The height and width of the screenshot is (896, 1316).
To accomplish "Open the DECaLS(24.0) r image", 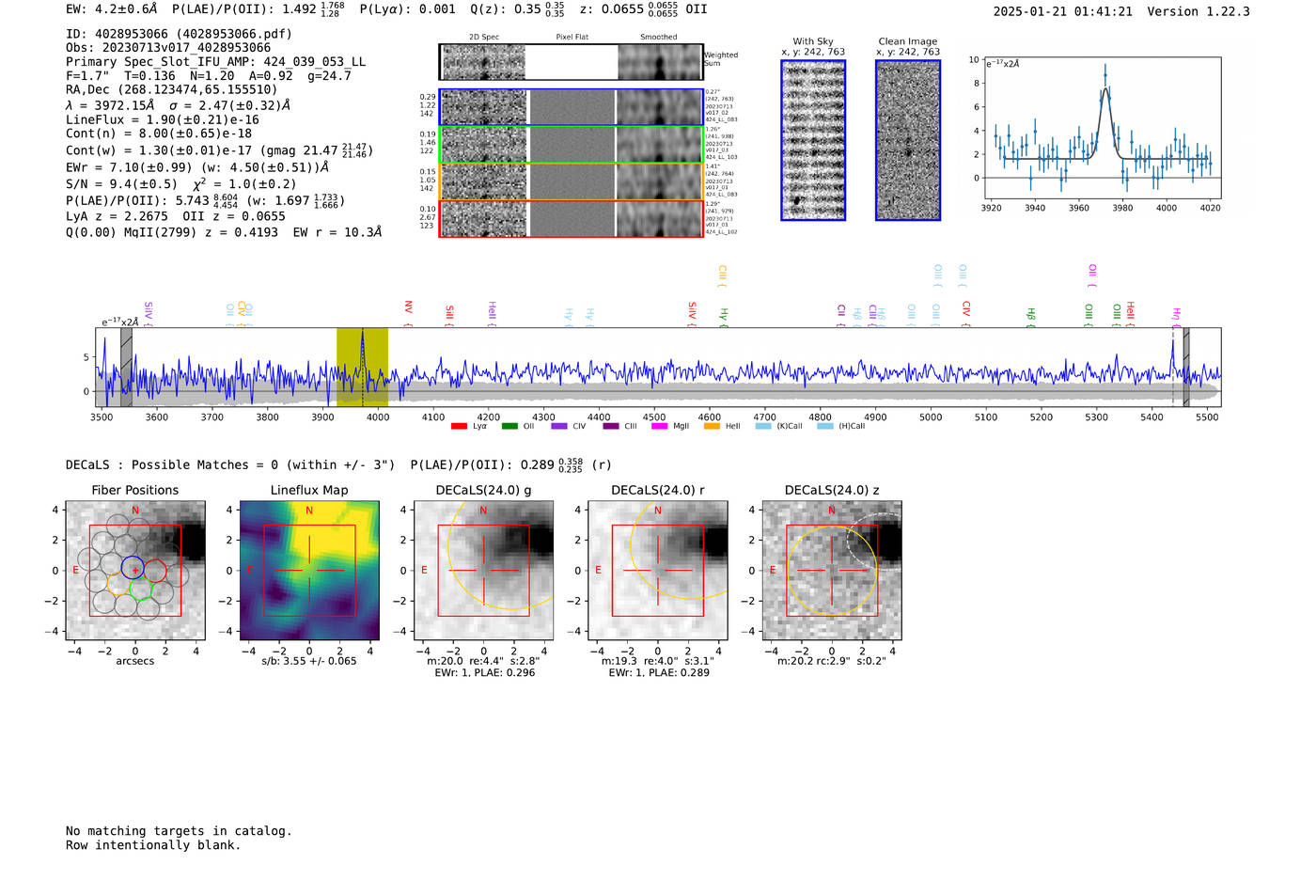I will point(658,571).
